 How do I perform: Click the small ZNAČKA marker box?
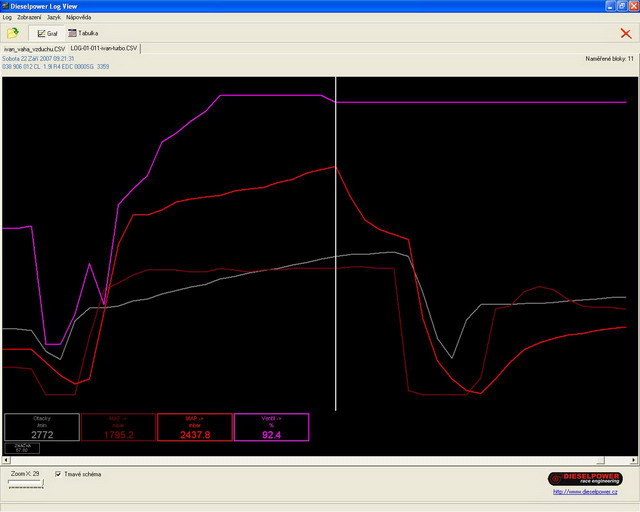pyautogui.click(x=22, y=448)
